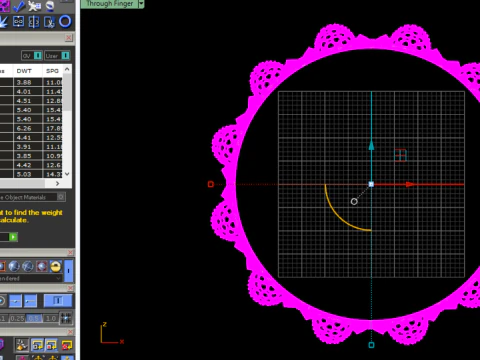Click the horizontal mirror tool icon
Screen dimensions: 480x360
19,22
